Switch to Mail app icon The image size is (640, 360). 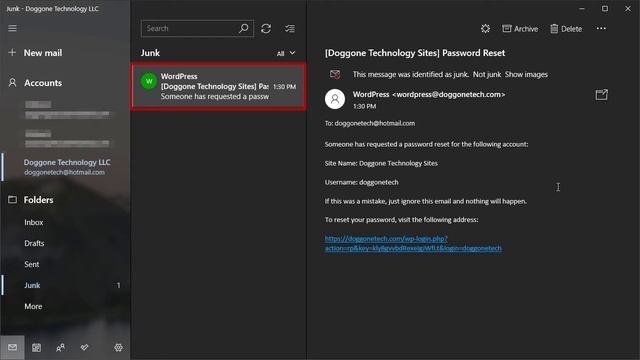pos(12,347)
